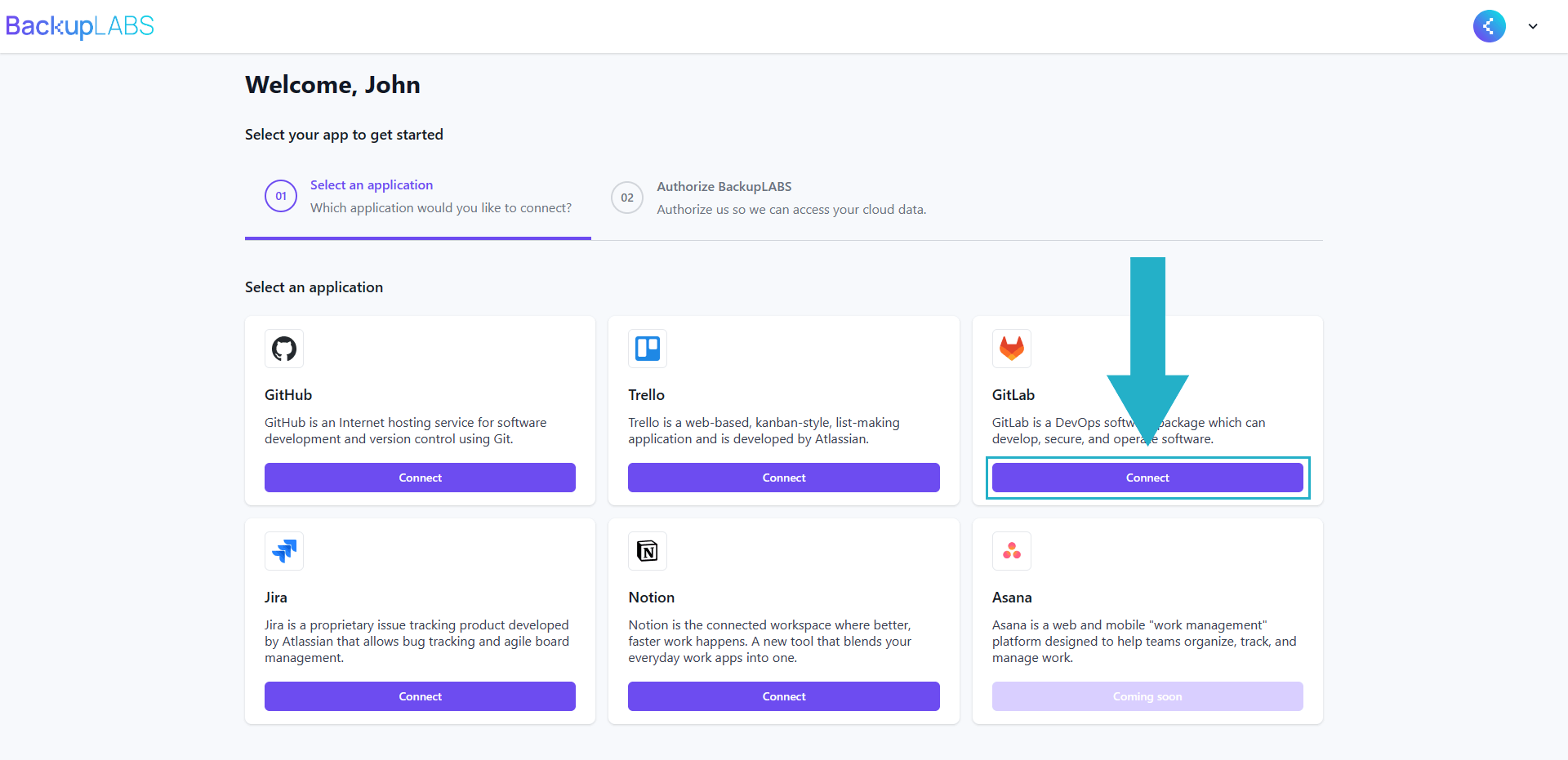Click Asana's Coming soon button
Screen dimensions: 1568x760
click(x=1147, y=696)
